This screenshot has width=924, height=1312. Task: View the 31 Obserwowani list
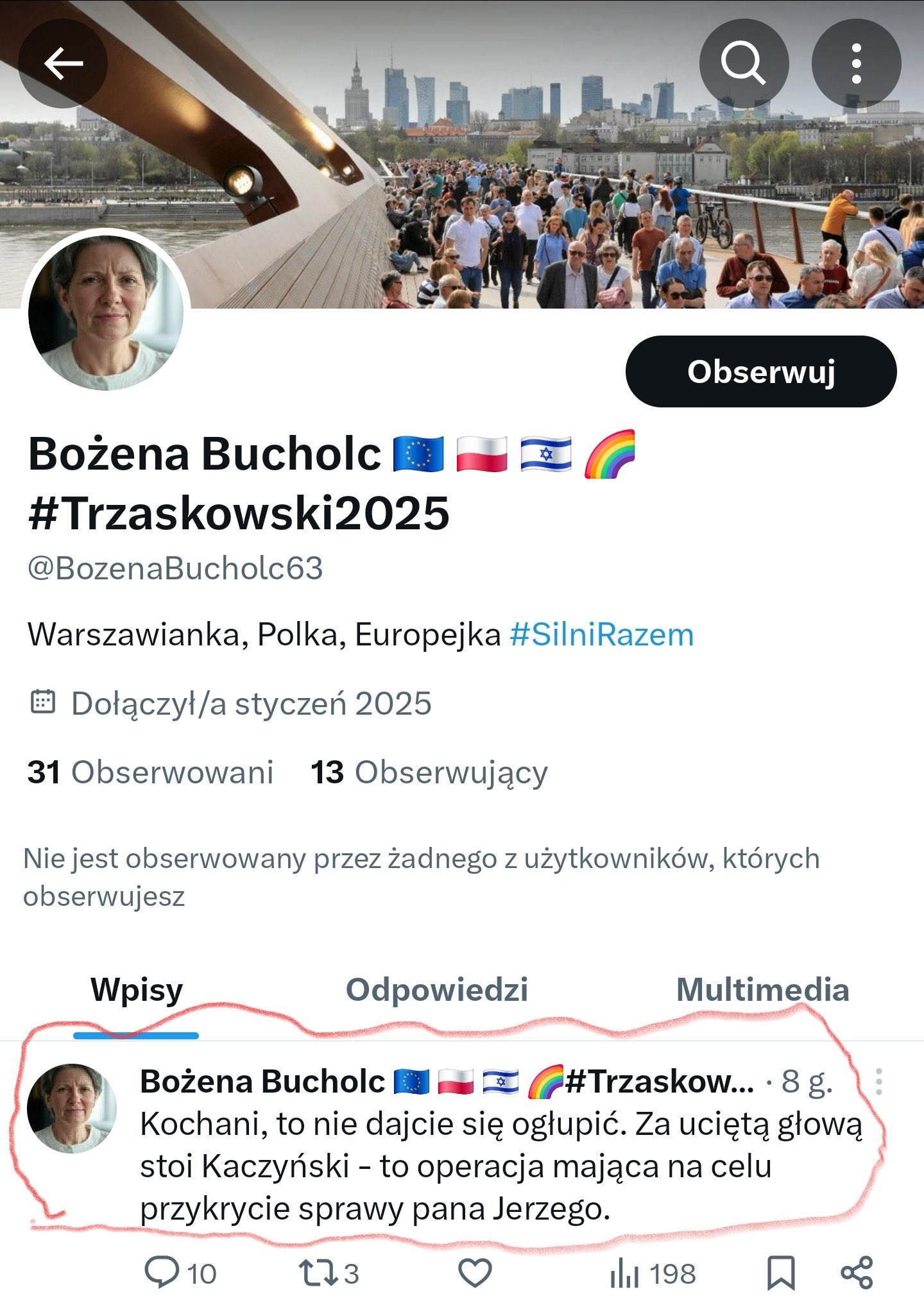(150, 772)
